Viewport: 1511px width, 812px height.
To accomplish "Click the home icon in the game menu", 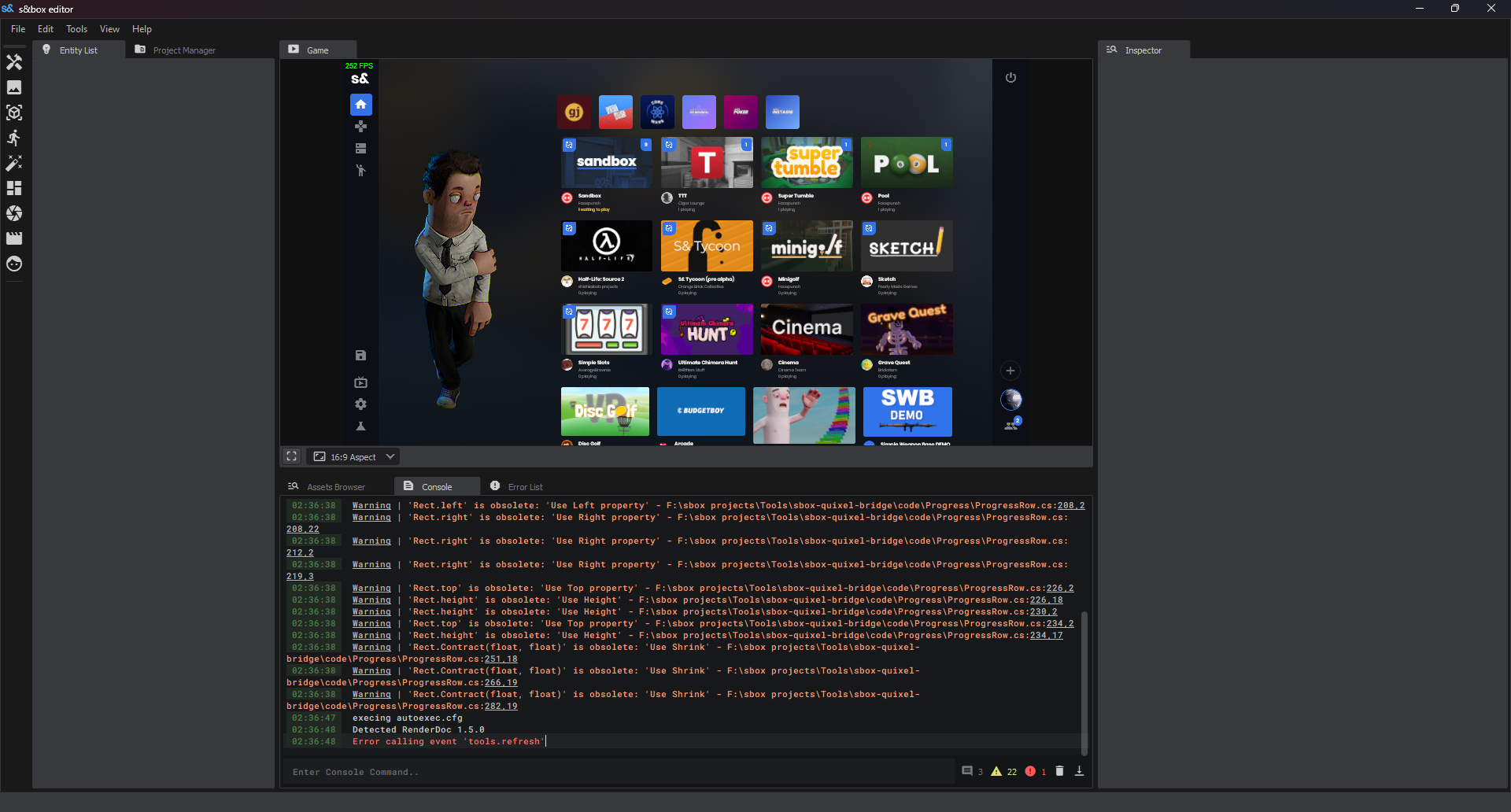I will (360, 104).
